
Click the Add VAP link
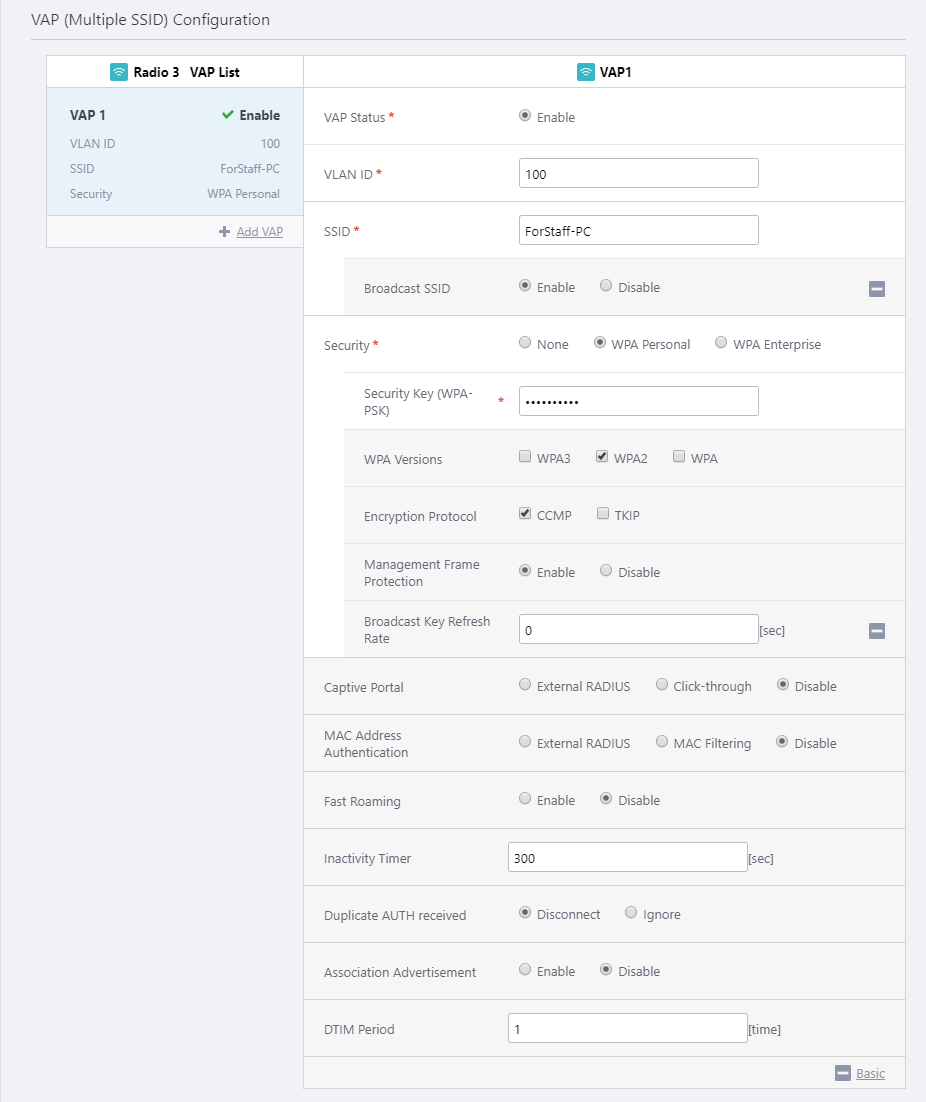click(259, 232)
